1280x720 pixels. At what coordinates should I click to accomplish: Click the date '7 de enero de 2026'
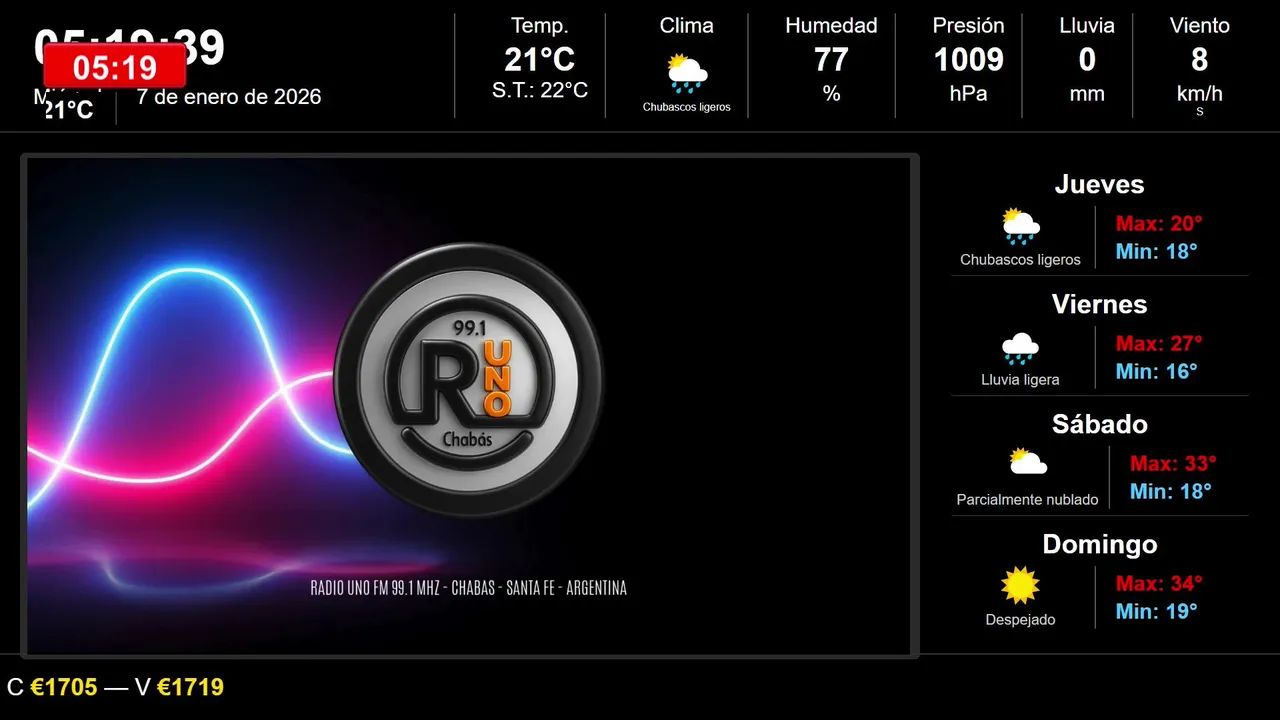coord(229,97)
